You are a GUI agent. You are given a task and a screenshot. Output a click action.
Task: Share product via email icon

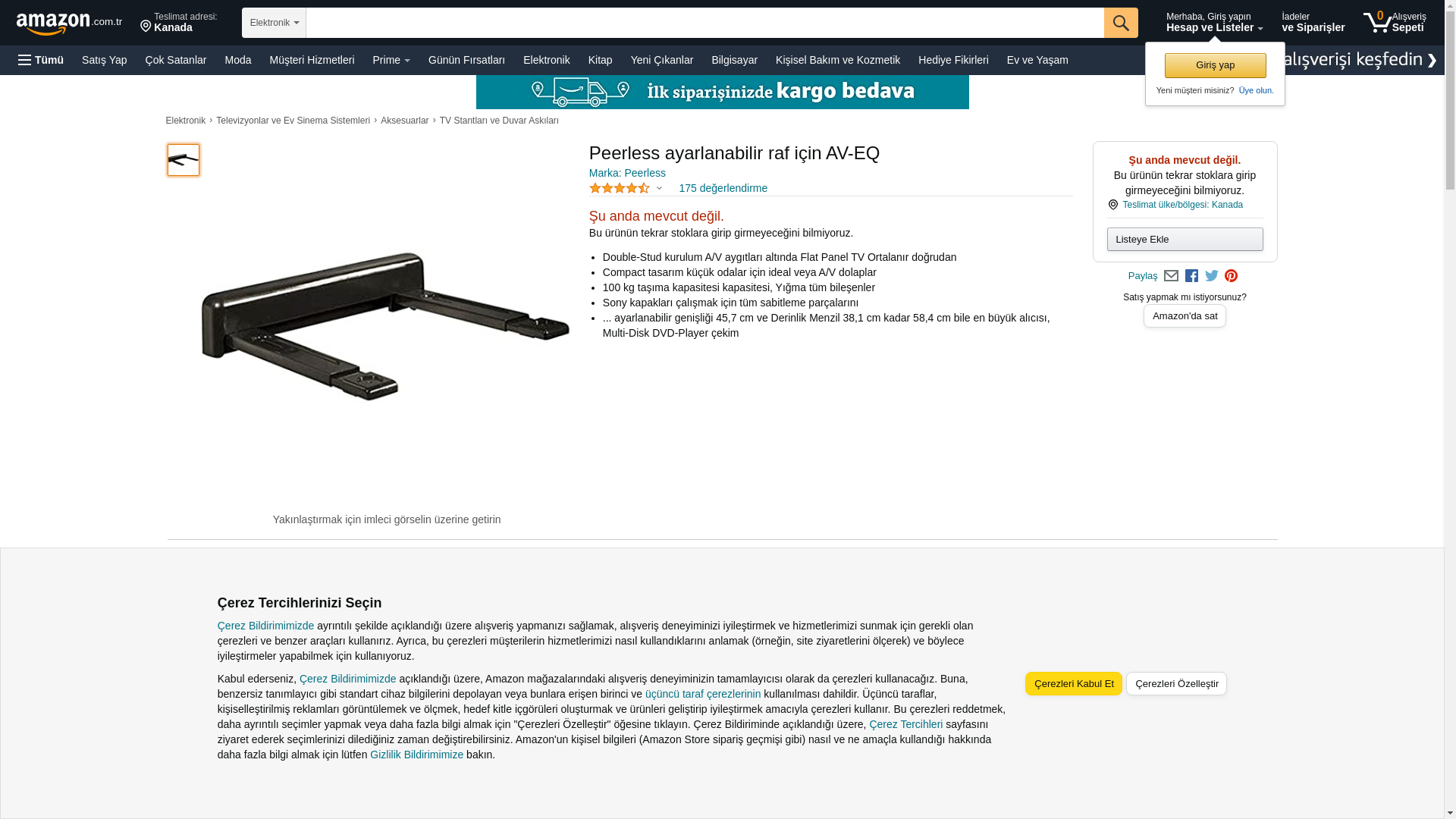click(1171, 276)
